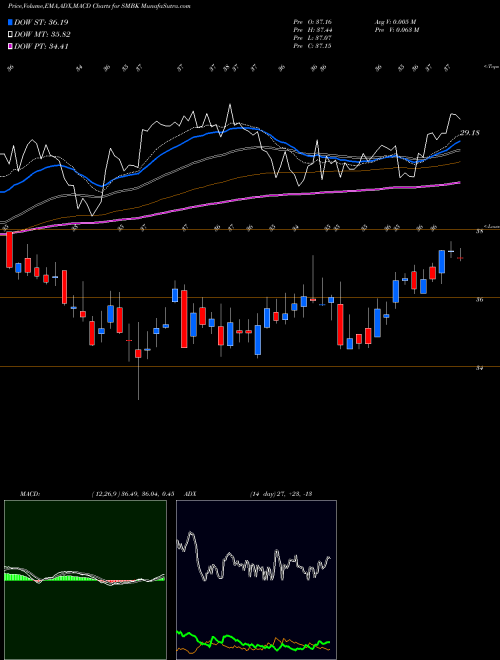
Task: Click the ADX '(14 day) 27, +23, -18' values
Action: (x=281, y=494)
